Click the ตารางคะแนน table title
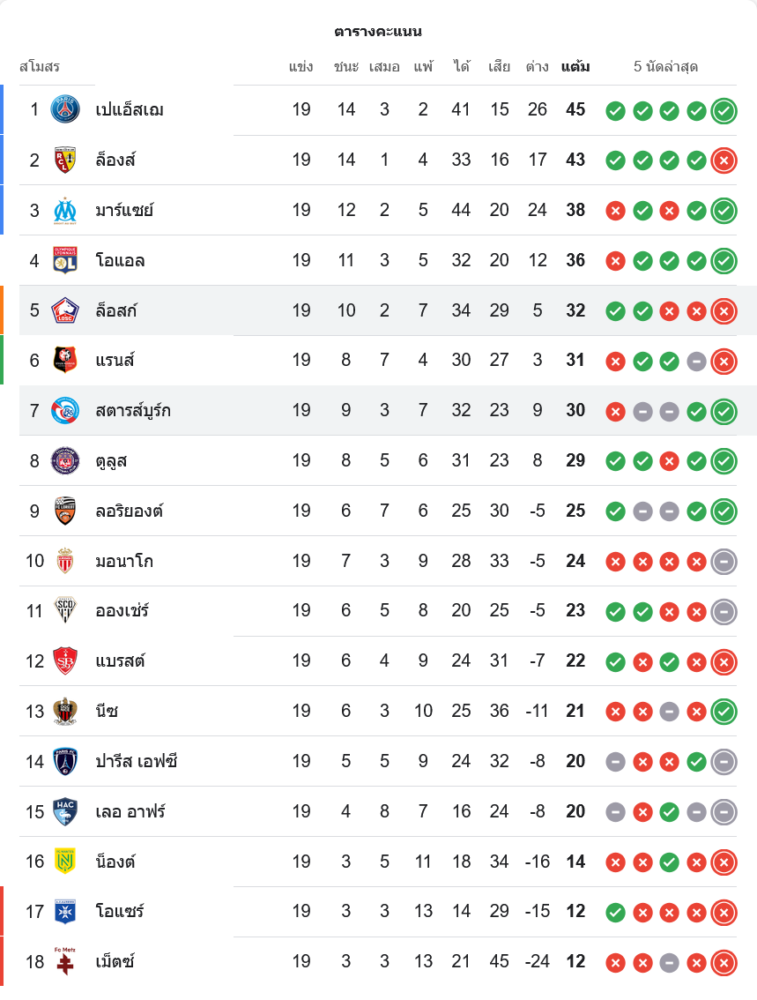 (378, 32)
